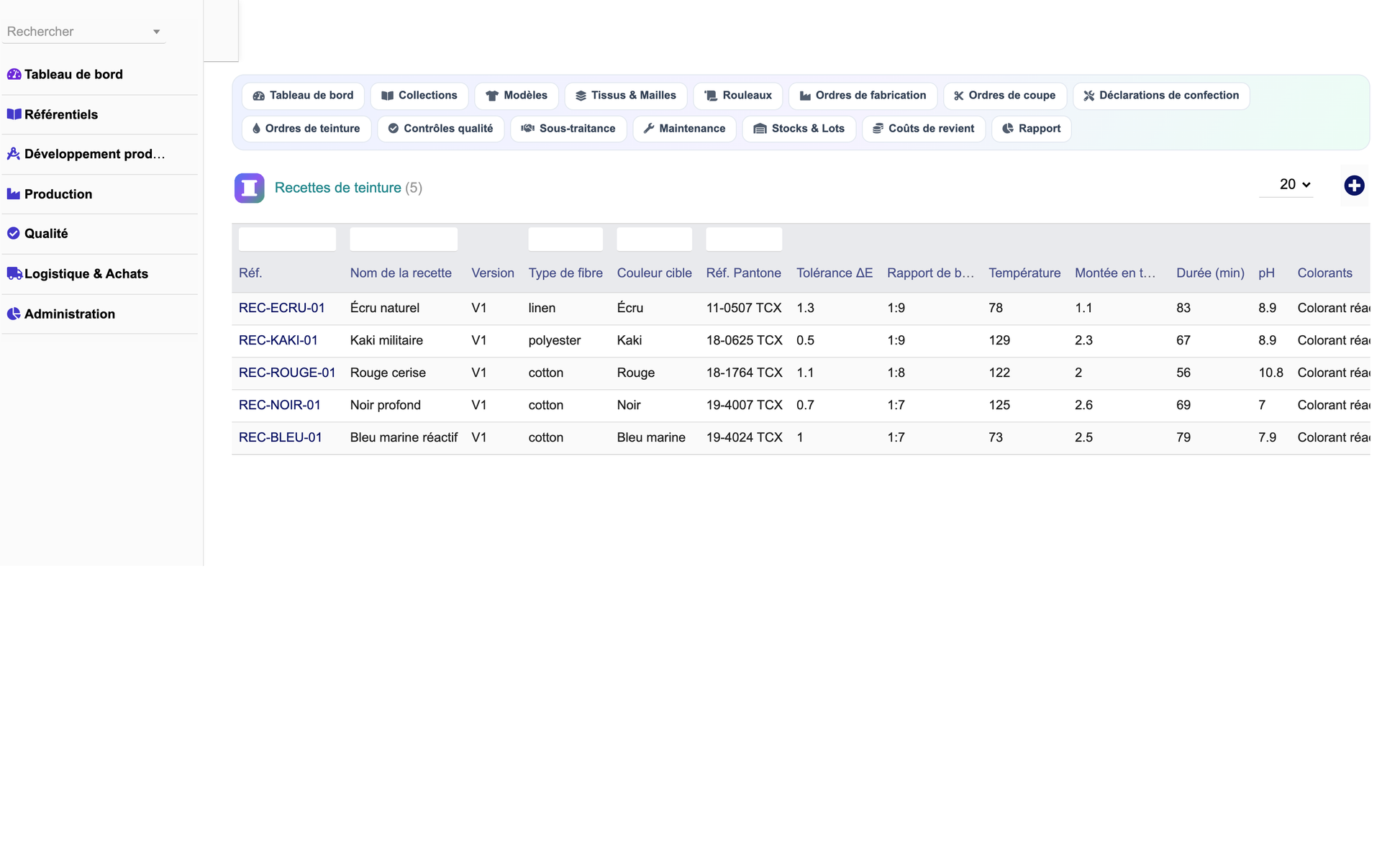Click the droplet icon on Ordres de teinture
This screenshot has width=1400, height=866.
click(256, 129)
